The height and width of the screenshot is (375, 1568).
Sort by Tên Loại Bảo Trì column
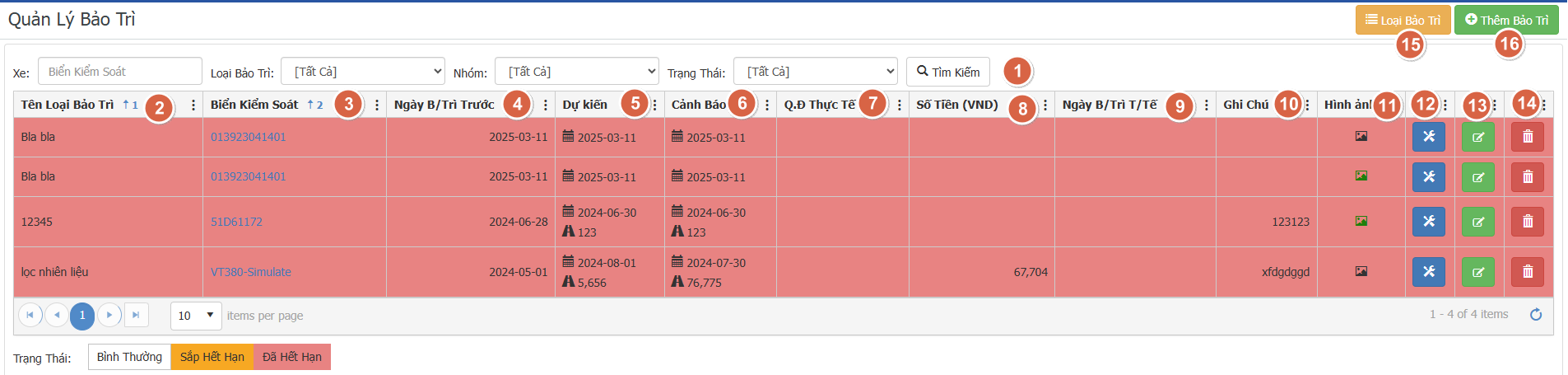[67, 105]
